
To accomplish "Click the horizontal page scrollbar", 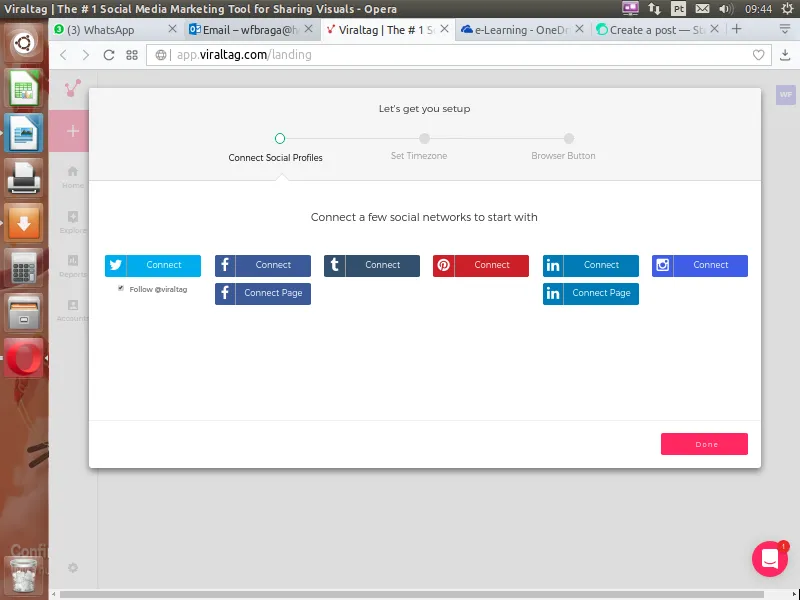I will coord(412,595).
